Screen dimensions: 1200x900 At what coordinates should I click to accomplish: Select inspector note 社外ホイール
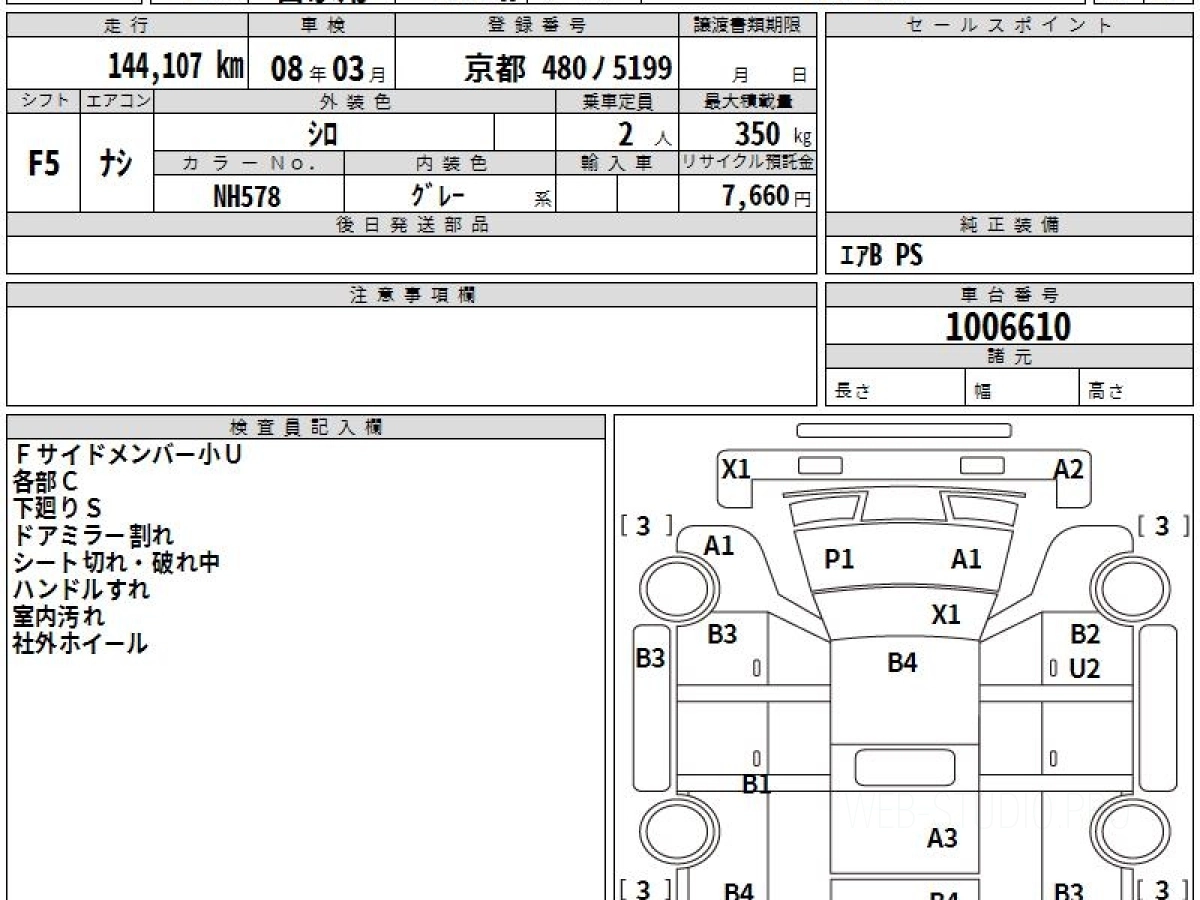(x=81, y=643)
